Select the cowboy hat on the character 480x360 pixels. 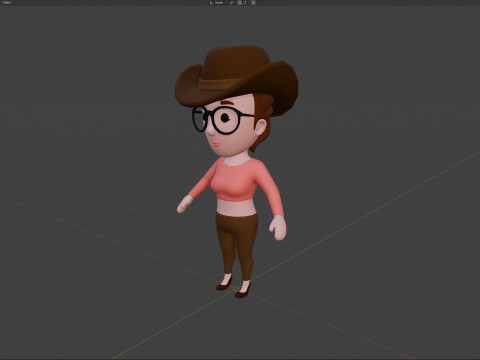click(x=236, y=79)
